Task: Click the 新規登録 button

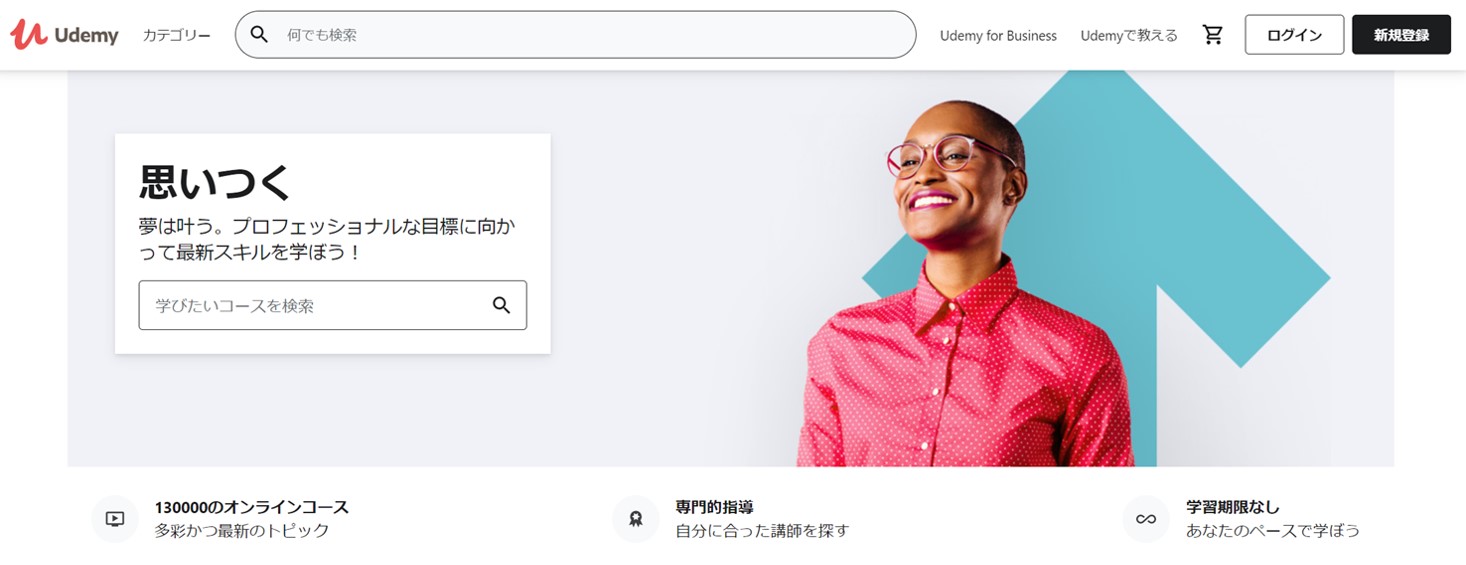Action: 1401,35
